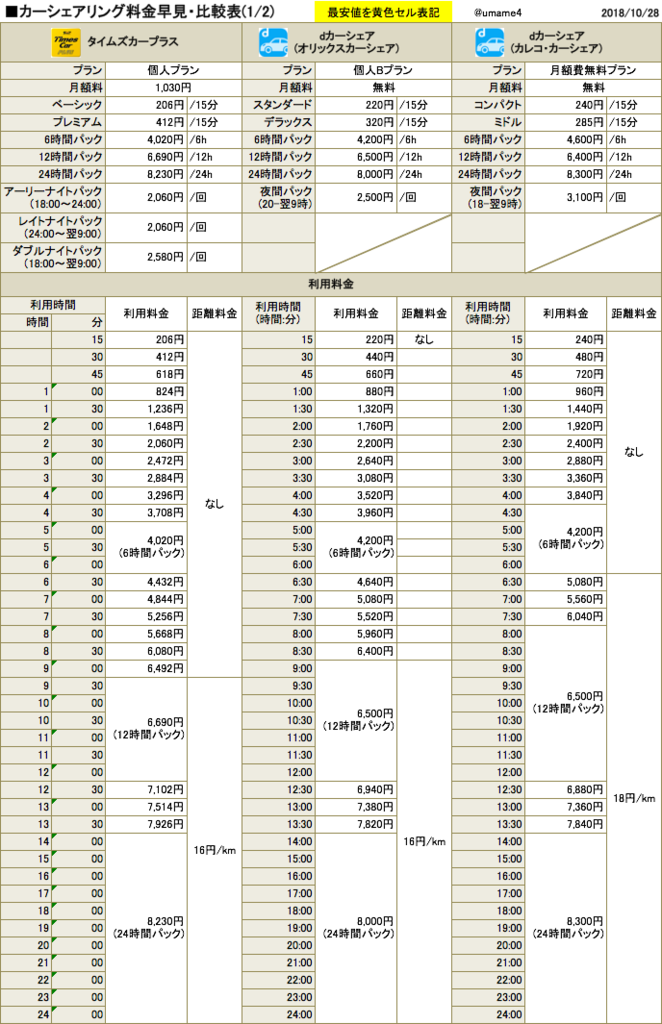Screen dimensions: 662x1024
Task: Select the 3,708円 cell in Times column
Action: click(146, 513)
